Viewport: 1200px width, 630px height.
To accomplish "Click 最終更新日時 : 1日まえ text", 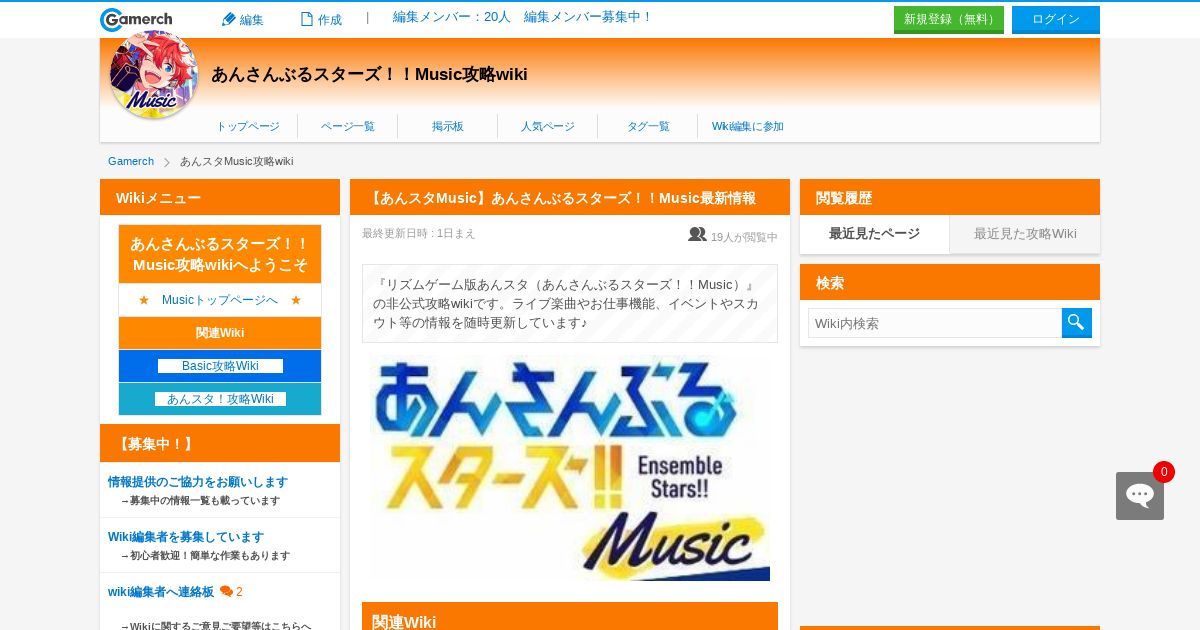I will pyautogui.click(x=419, y=233).
